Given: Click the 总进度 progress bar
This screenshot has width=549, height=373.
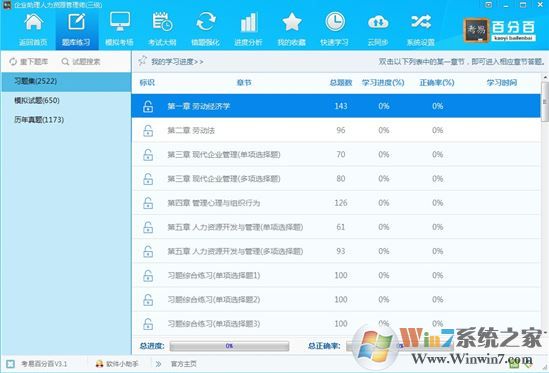Looking at the screenshot, I should pyautogui.click(x=229, y=346).
